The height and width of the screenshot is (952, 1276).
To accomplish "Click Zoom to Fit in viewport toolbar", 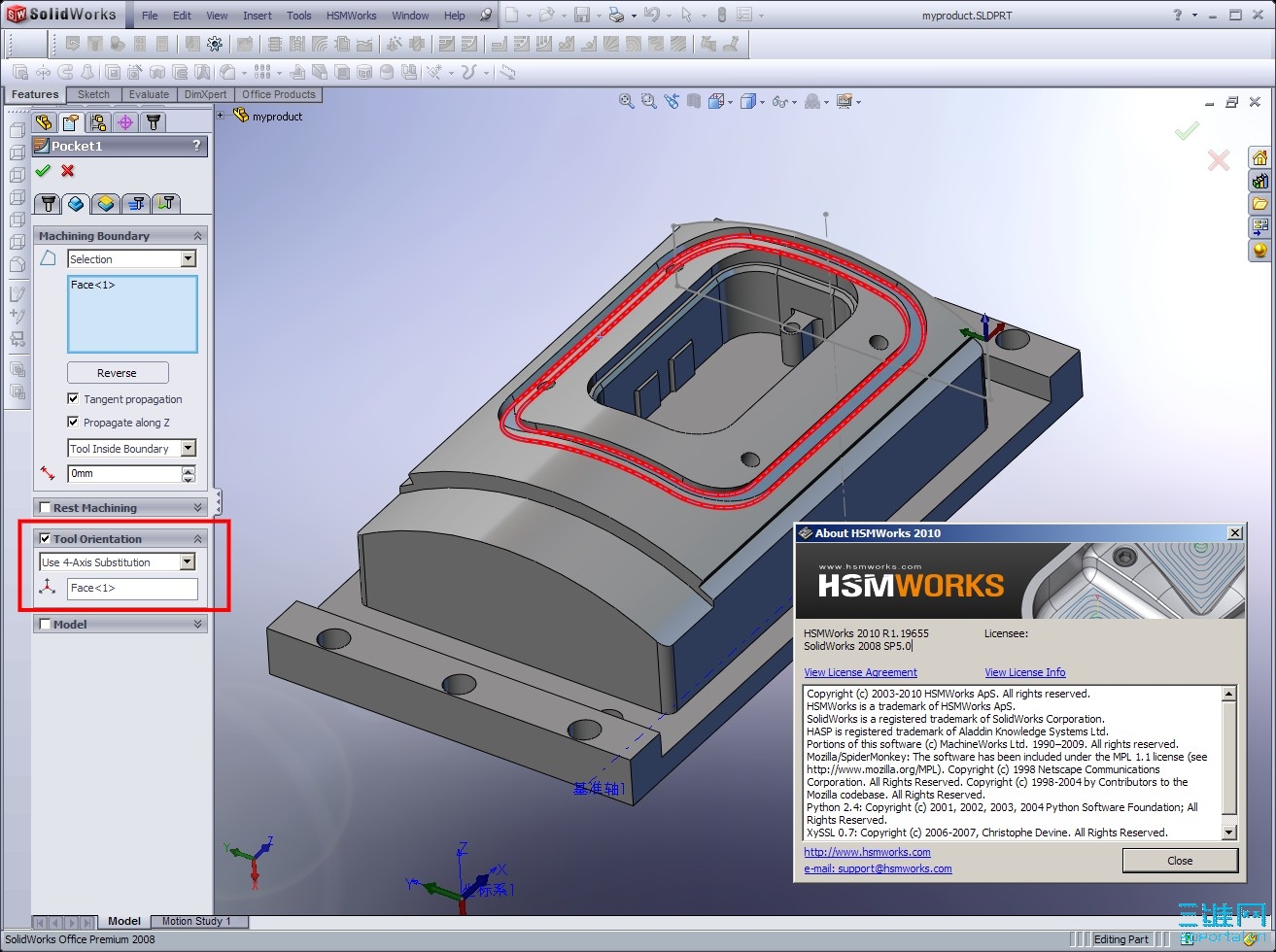I will [x=627, y=101].
